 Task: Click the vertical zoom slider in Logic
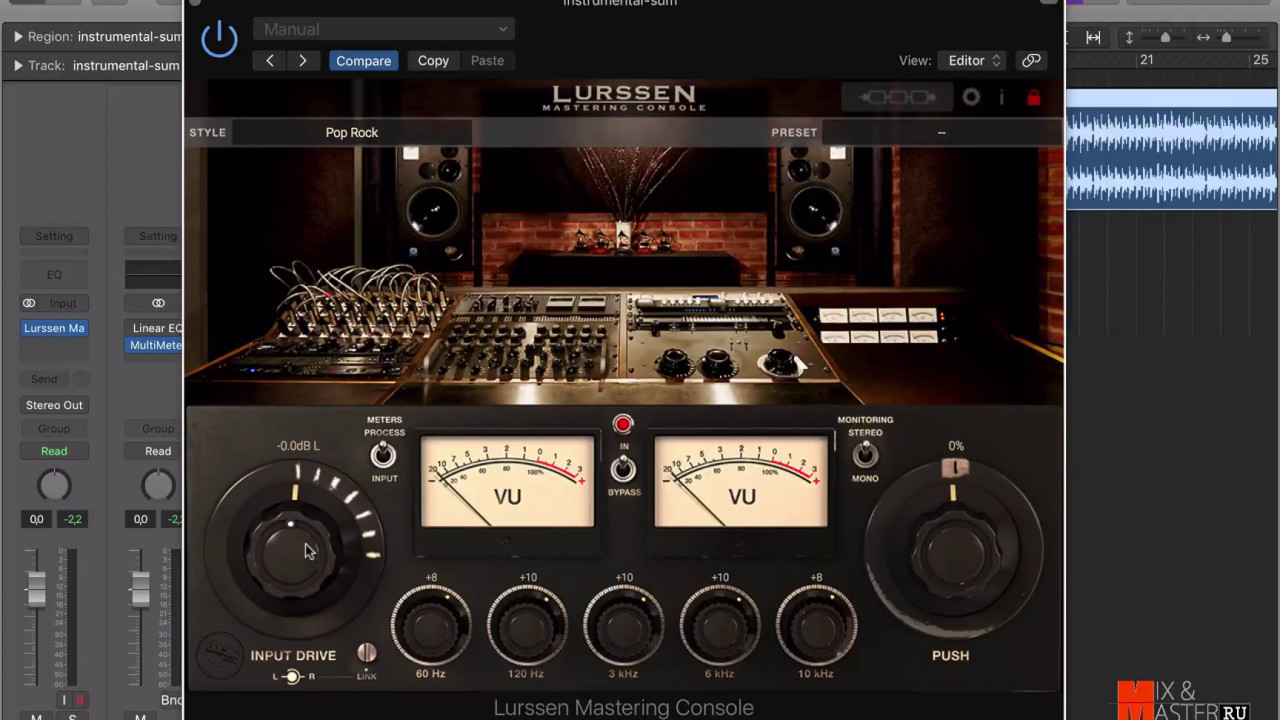[1165, 37]
